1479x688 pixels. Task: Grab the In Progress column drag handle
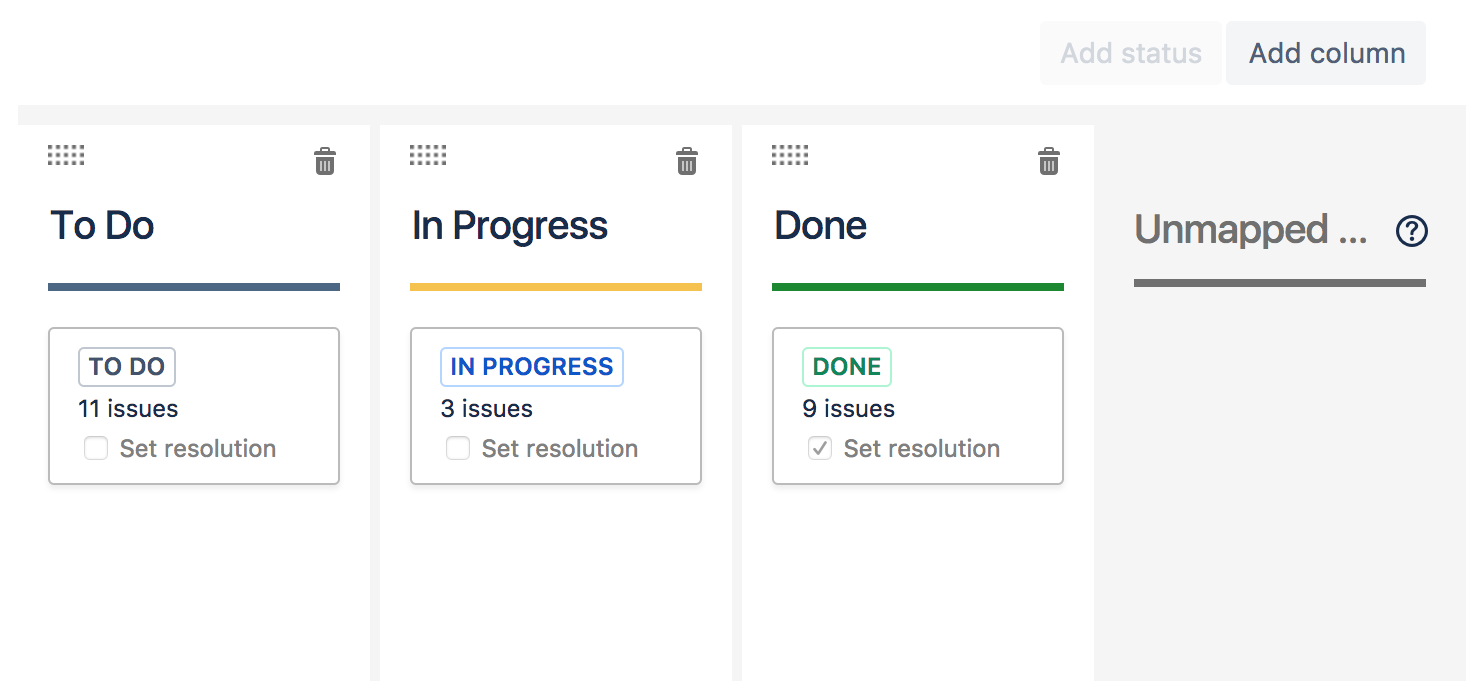[x=428, y=155]
